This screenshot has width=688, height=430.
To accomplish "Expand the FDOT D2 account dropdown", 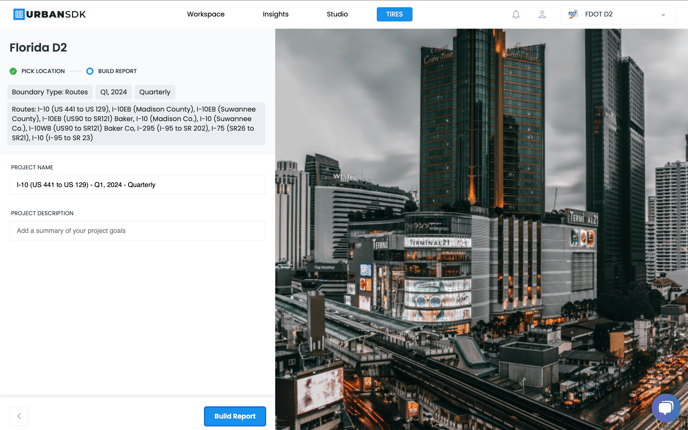I will [x=662, y=15].
